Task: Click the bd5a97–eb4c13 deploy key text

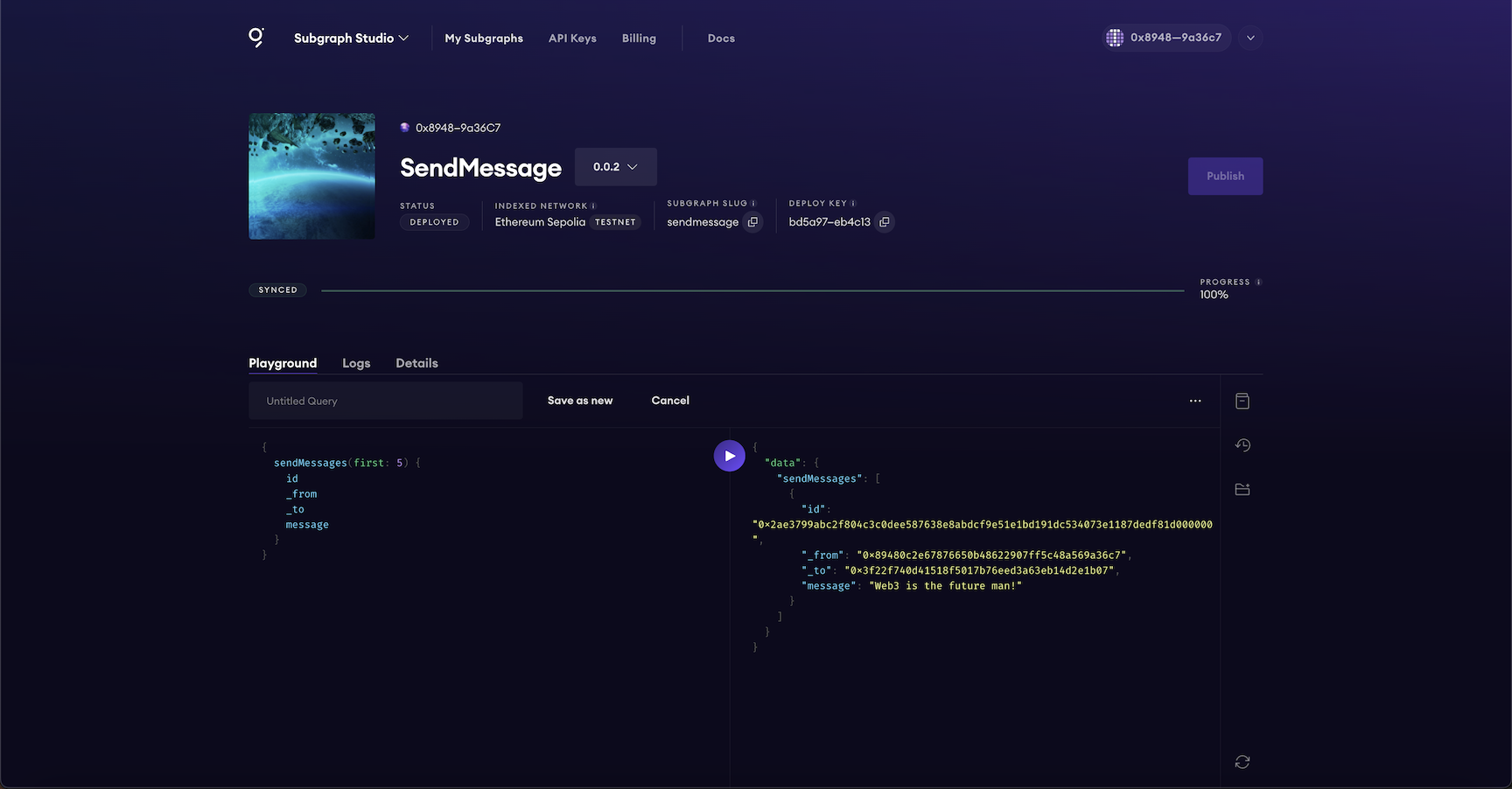Action: coord(829,222)
